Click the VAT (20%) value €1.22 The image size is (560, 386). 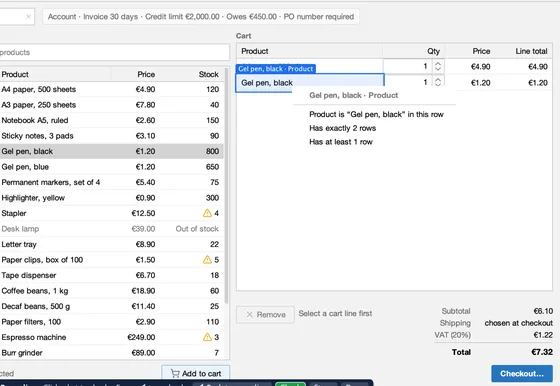pyautogui.click(x=543, y=335)
